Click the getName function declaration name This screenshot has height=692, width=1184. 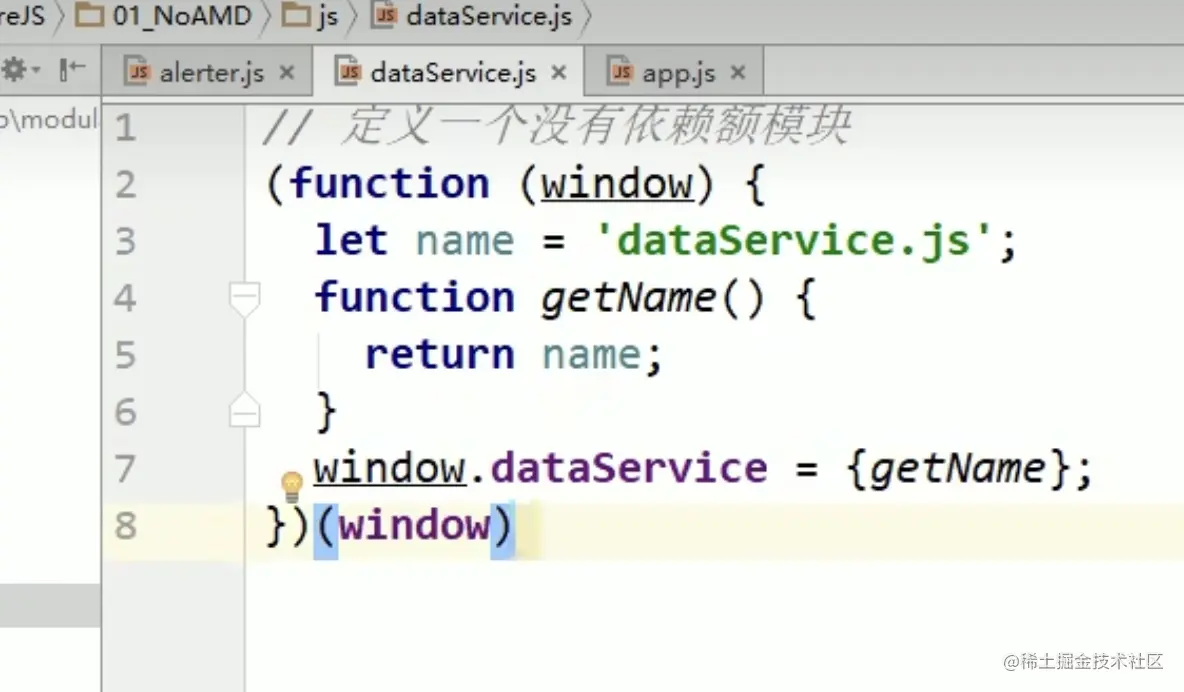tap(628, 298)
